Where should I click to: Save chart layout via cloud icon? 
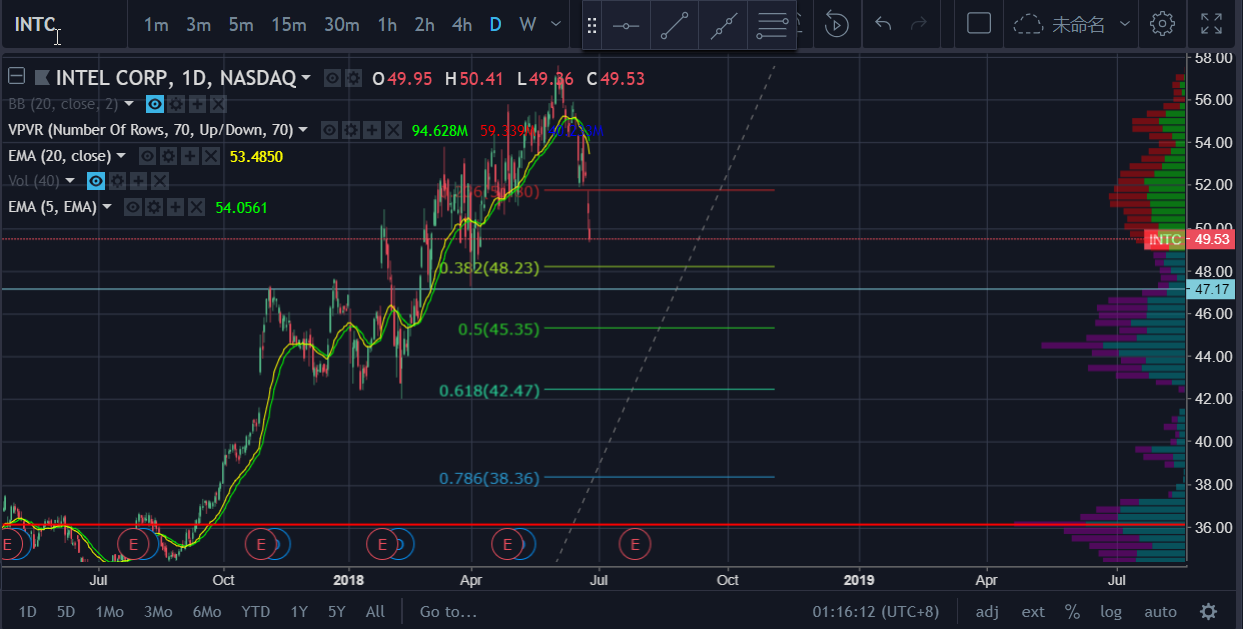tap(1029, 24)
